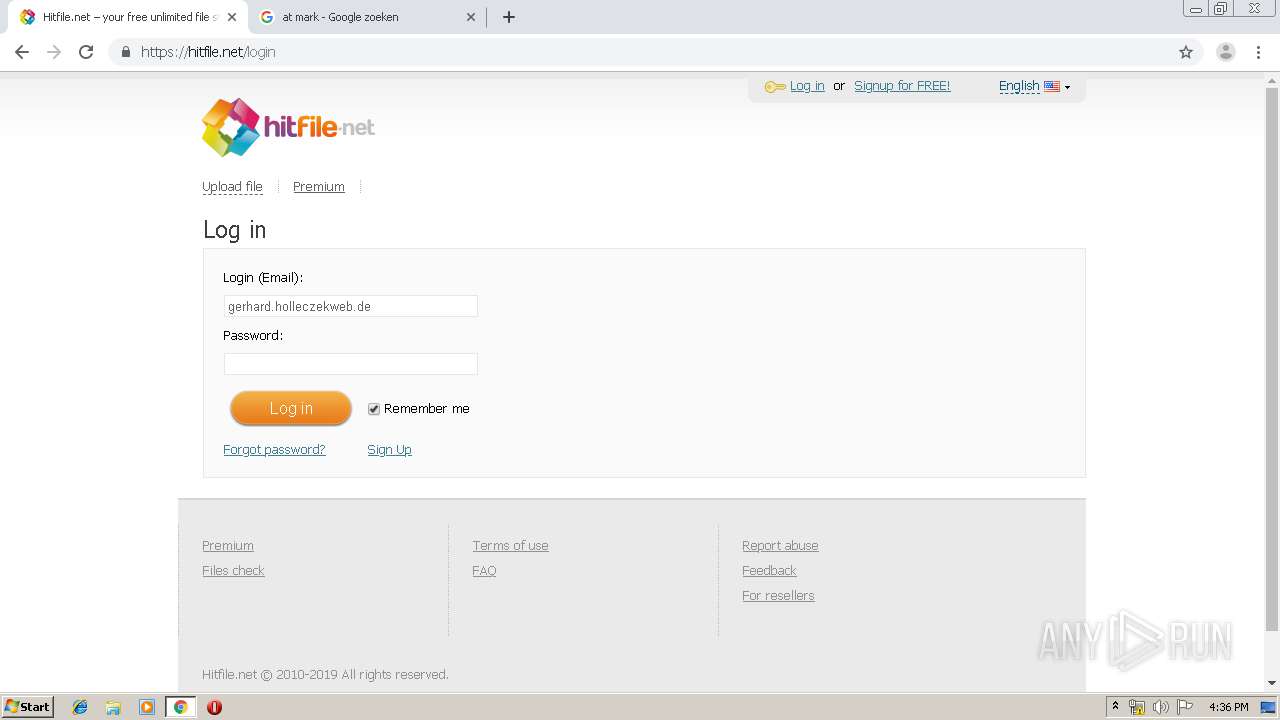Click the Login (Email) input field
Viewport: 1280px width, 720px height.
coord(351,306)
